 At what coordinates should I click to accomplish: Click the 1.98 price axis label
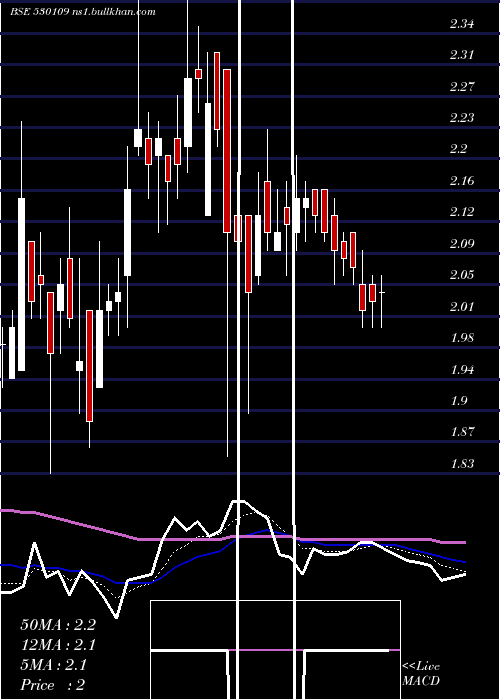462,338
